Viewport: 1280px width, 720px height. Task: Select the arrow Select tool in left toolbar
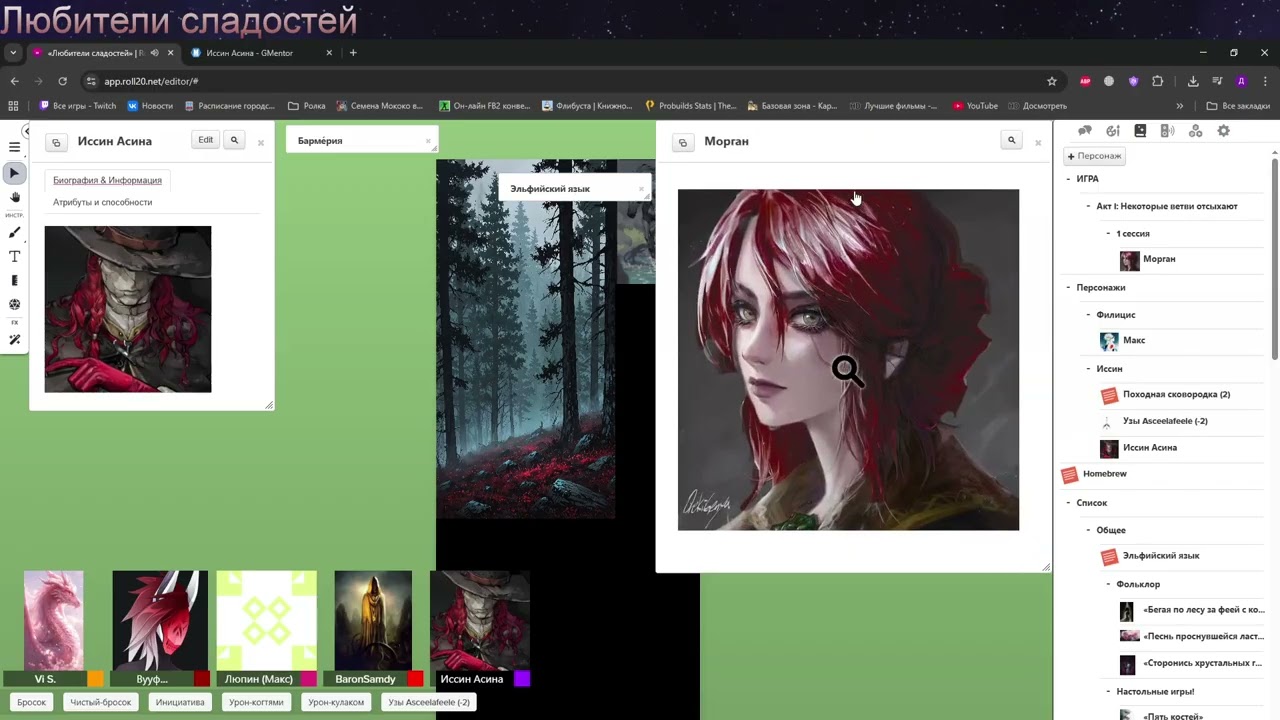tap(14, 173)
